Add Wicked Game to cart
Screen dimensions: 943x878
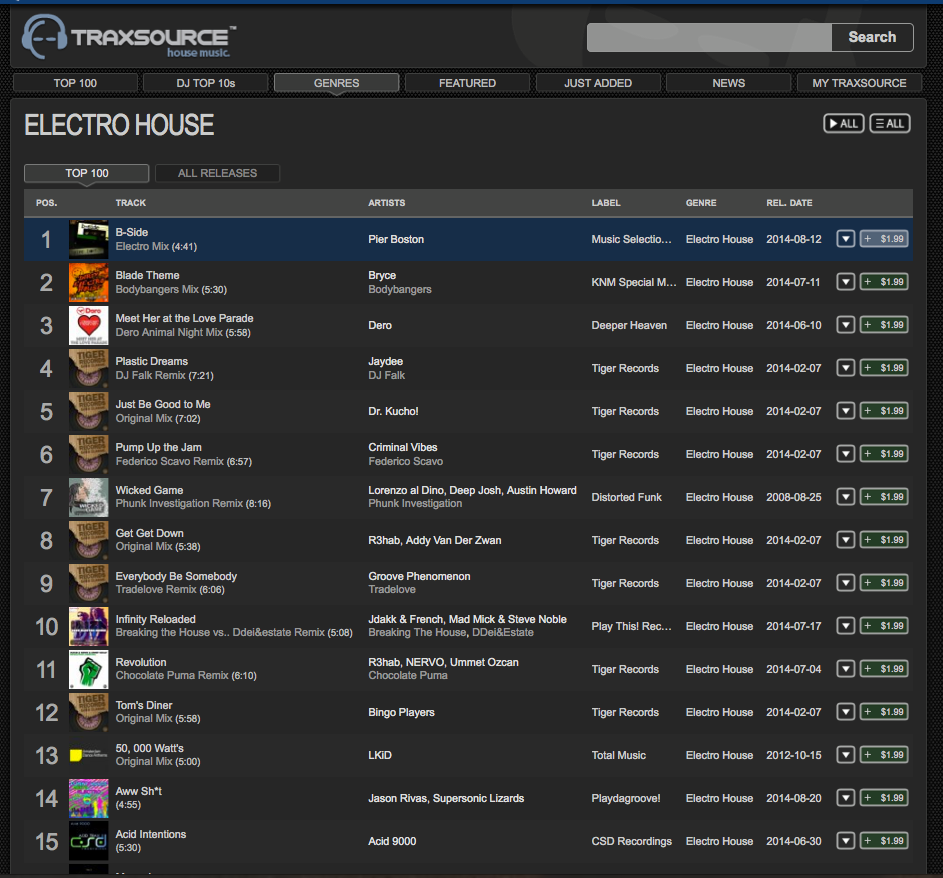pyautogui.click(x=883, y=497)
